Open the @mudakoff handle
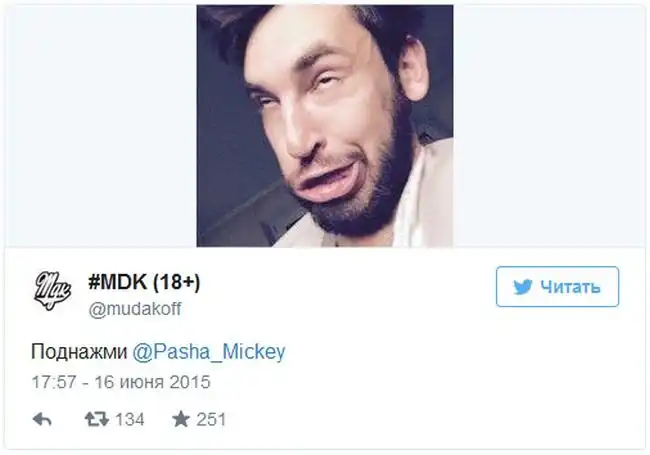650x455 pixels. [x=135, y=309]
